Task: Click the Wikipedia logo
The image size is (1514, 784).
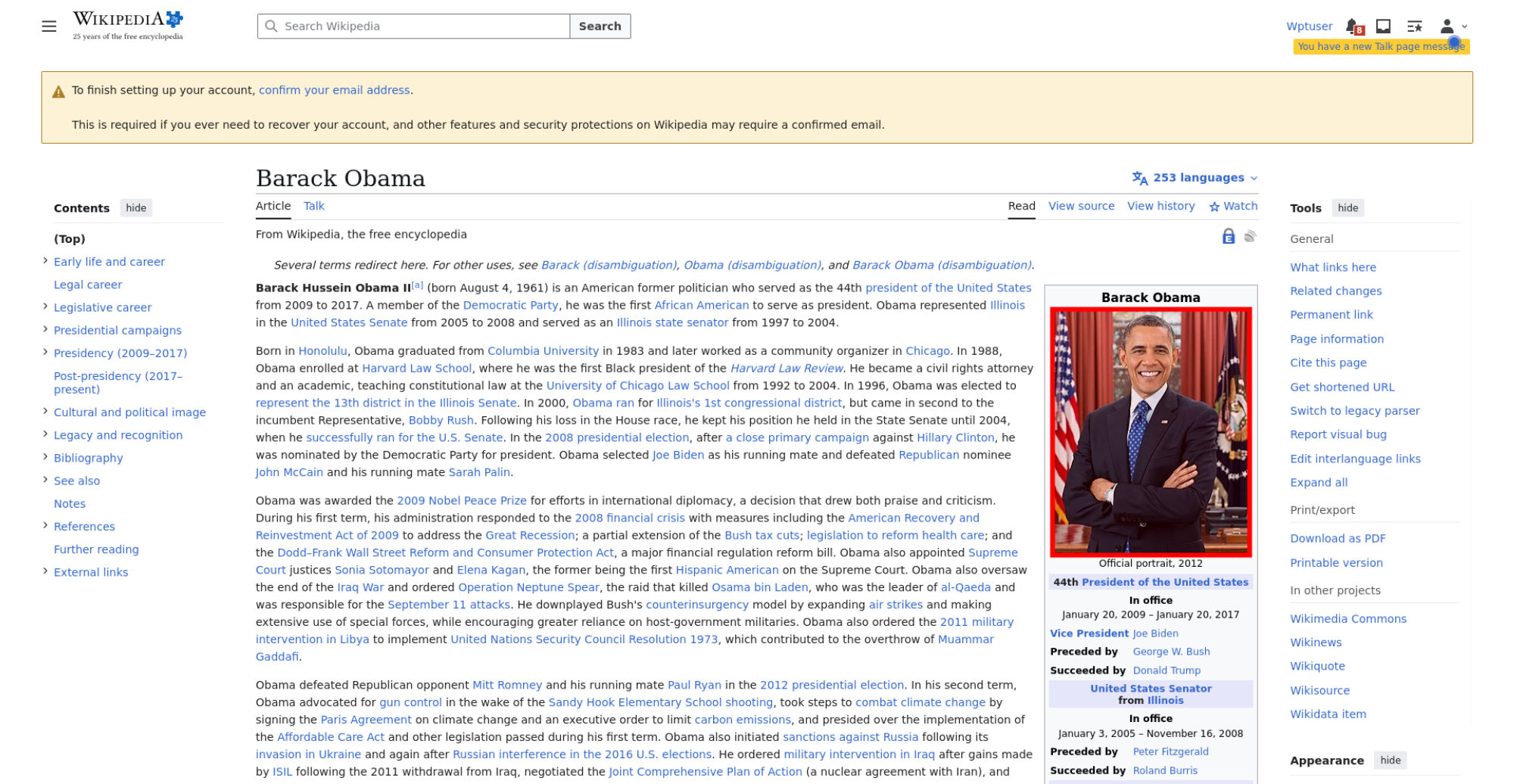Action: click(128, 26)
